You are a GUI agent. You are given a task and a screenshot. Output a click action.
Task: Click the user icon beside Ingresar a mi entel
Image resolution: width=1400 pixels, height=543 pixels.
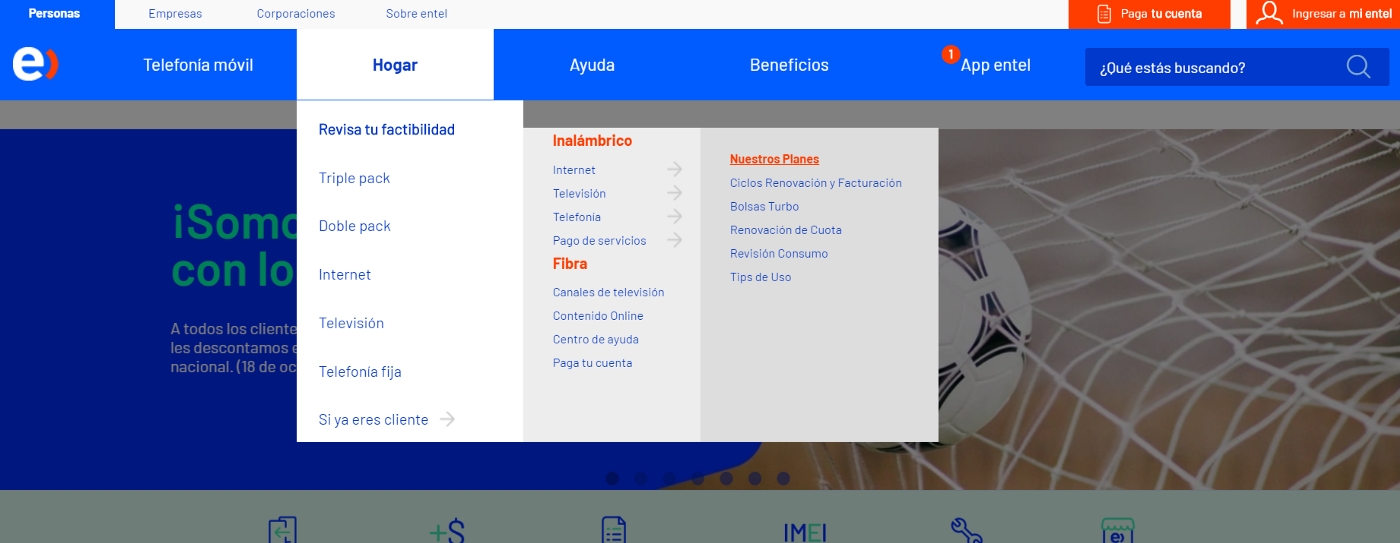tap(1270, 13)
